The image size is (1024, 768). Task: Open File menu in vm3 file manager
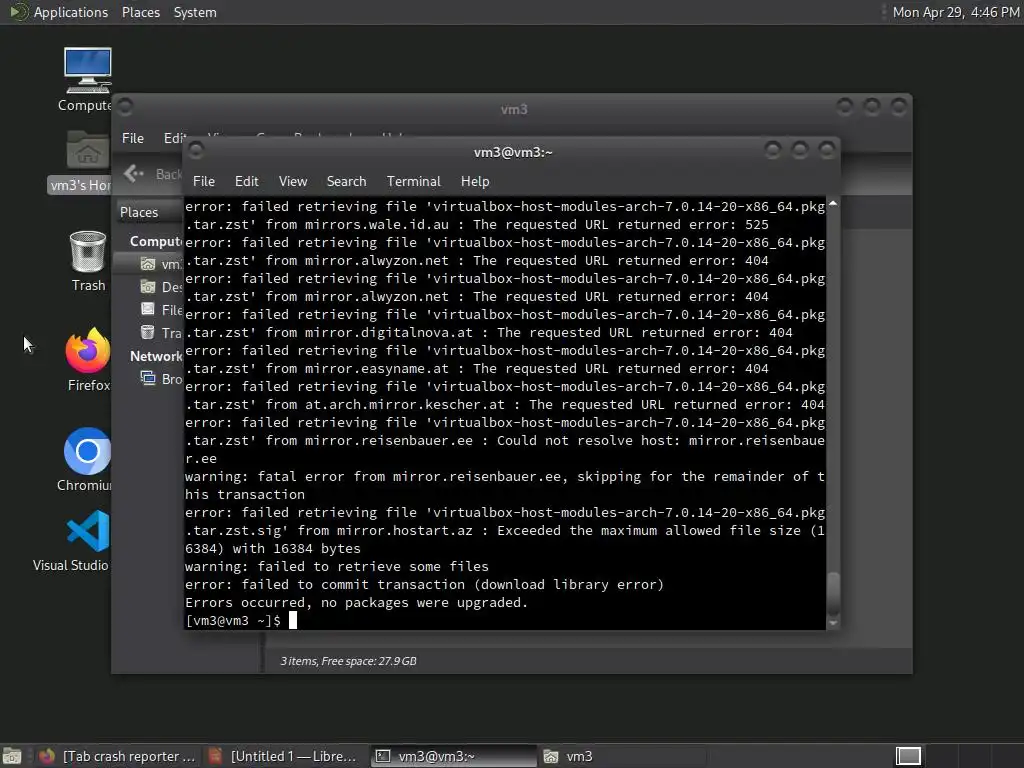[x=133, y=138]
